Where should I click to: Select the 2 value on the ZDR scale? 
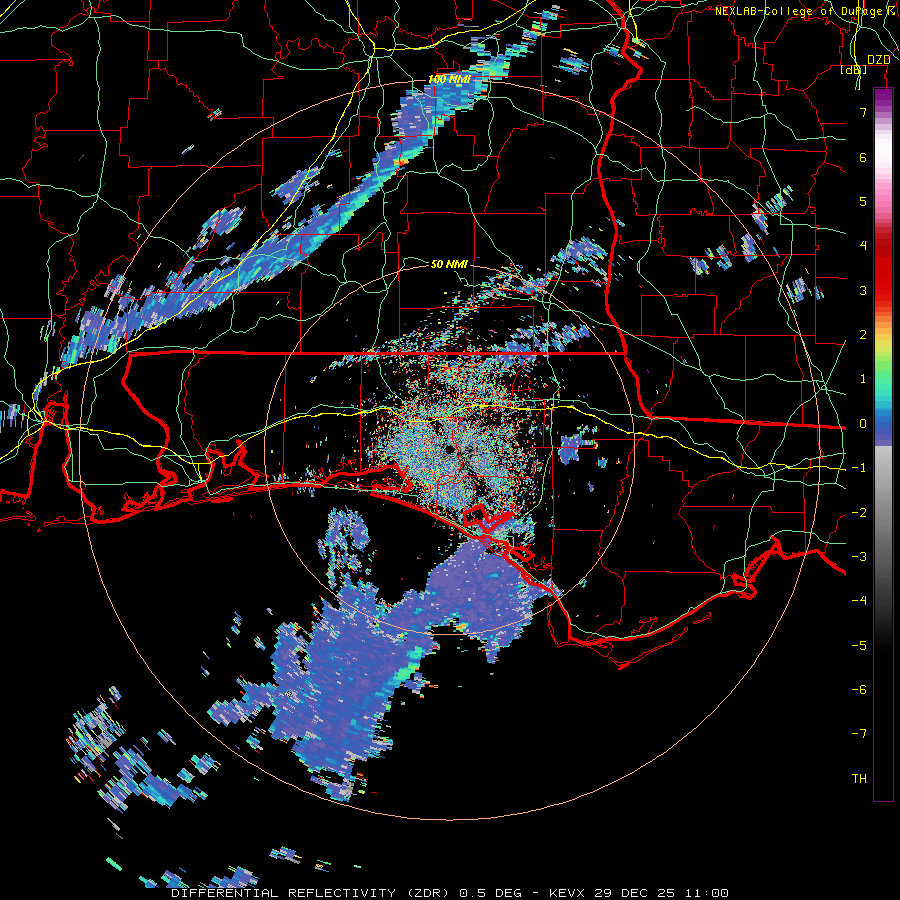click(863, 335)
